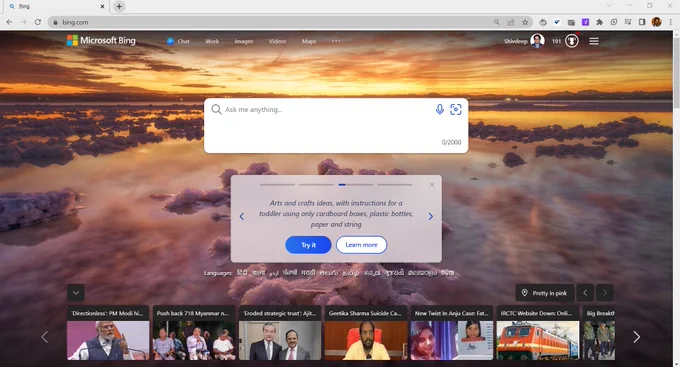The height and width of the screenshot is (367, 680).
Task: Open the Shivdeep account profile picture
Action: (537, 41)
